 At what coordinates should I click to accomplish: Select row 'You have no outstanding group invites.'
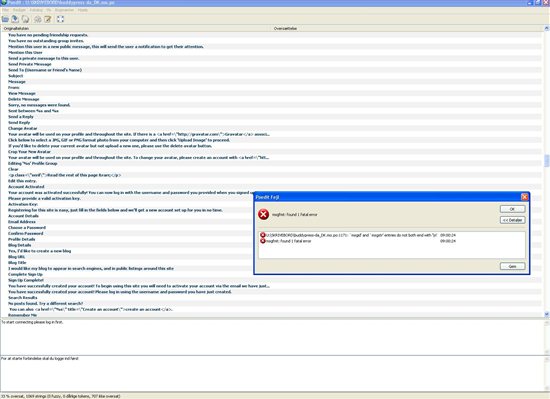[x=272, y=41]
